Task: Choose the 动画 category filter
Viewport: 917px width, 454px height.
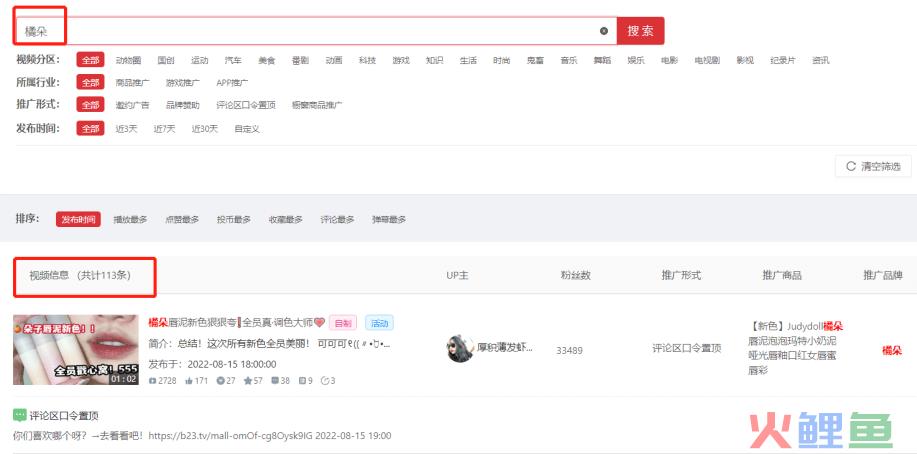Action: [x=334, y=60]
